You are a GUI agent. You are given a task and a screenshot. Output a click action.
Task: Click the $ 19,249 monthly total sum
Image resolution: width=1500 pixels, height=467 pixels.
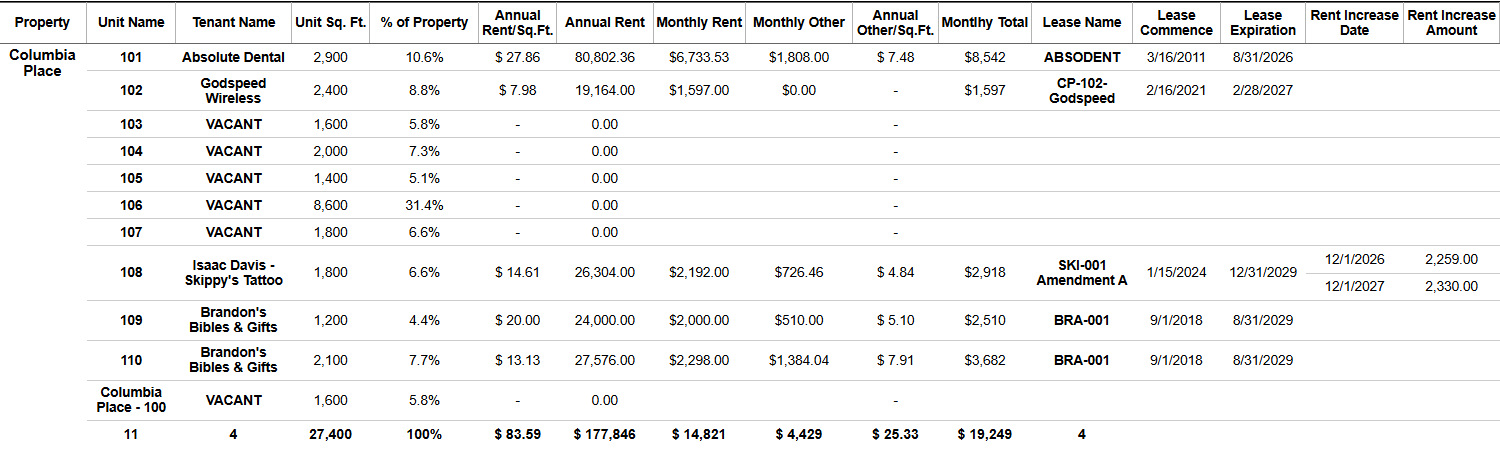985,434
